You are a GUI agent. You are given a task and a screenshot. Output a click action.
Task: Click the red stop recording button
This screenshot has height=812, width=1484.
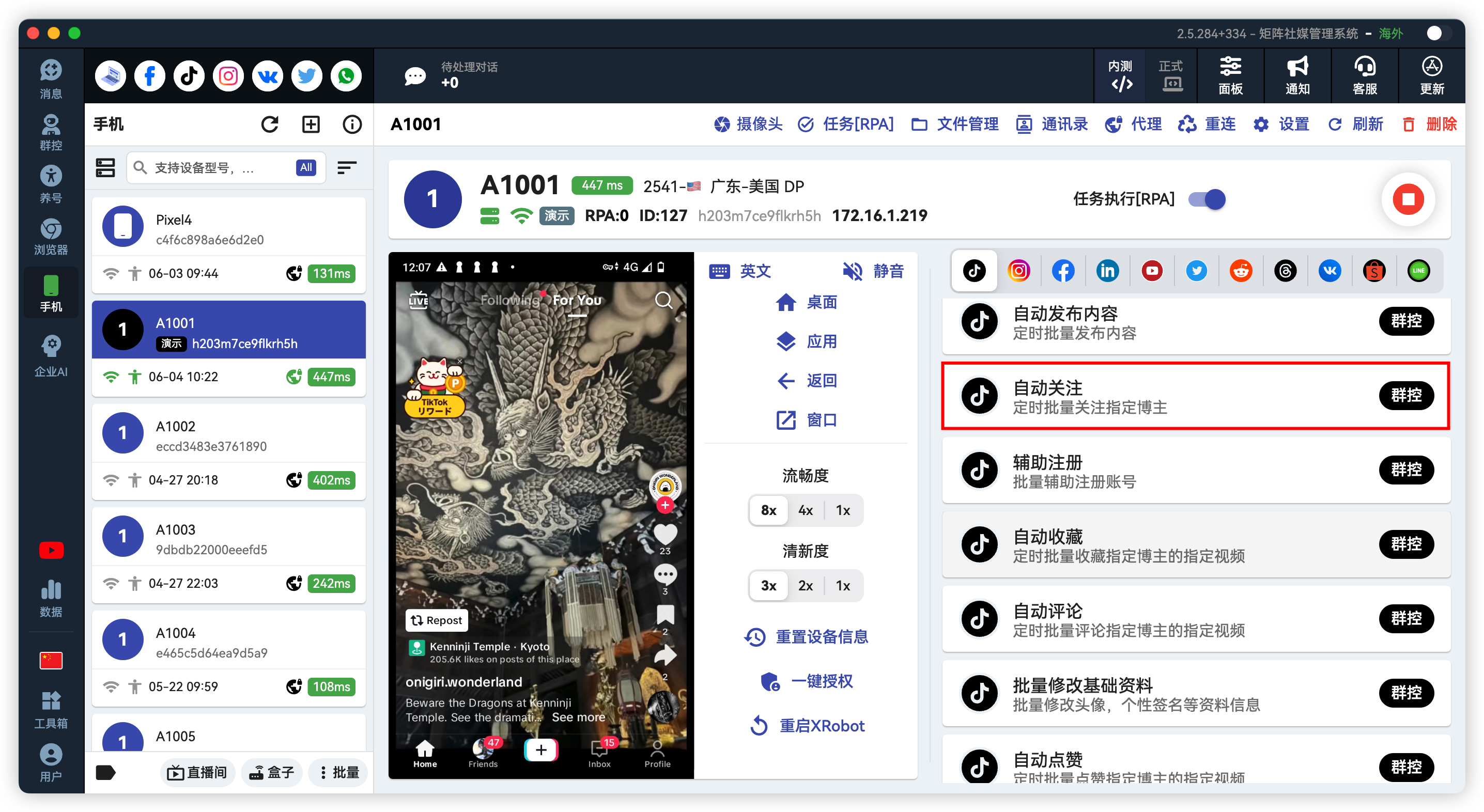pyautogui.click(x=1408, y=199)
